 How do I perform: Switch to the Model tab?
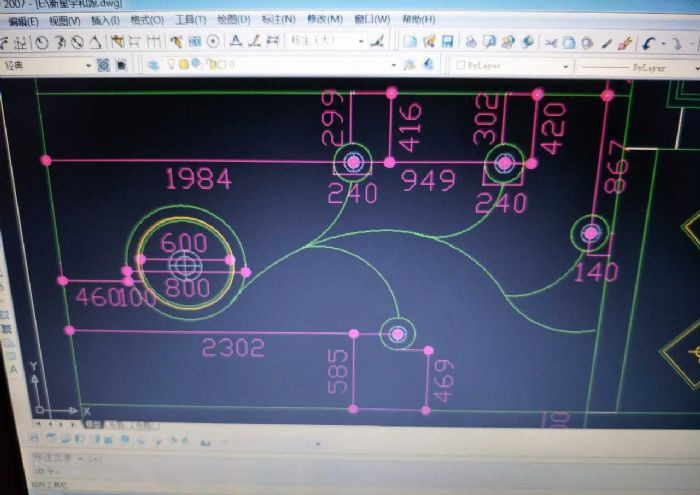click(93, 425)
